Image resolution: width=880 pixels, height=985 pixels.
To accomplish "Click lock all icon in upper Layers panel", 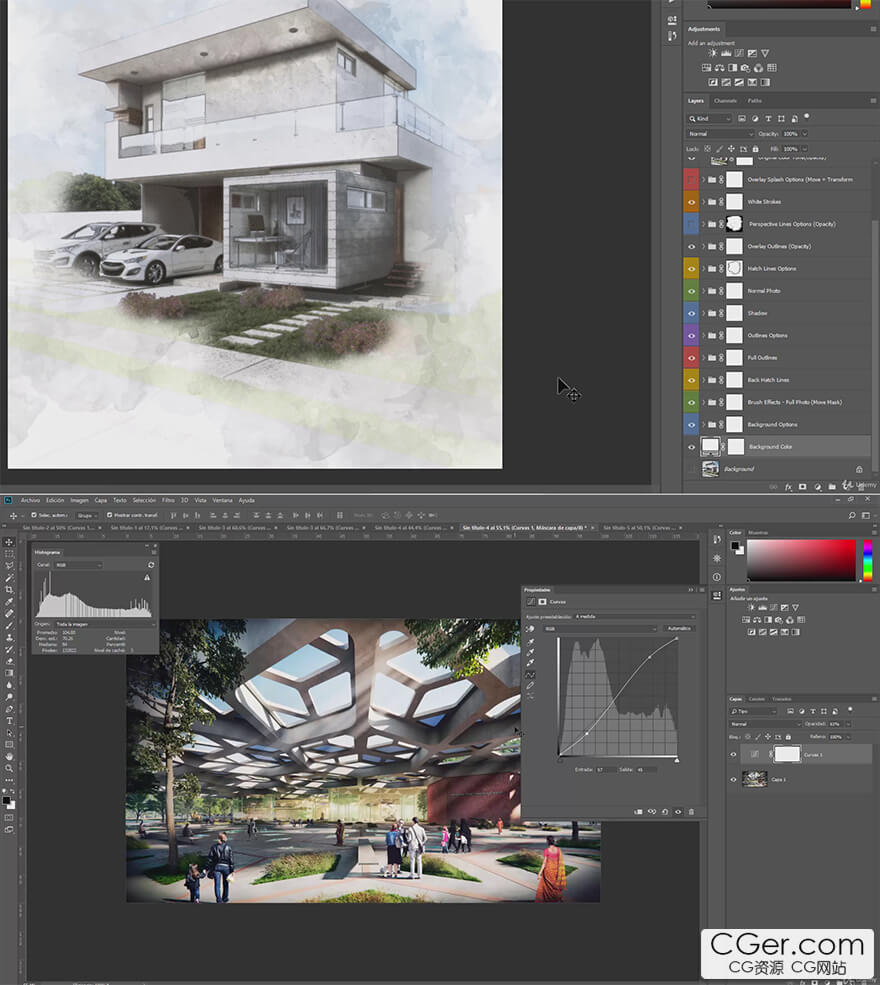I will pos(756,149).
